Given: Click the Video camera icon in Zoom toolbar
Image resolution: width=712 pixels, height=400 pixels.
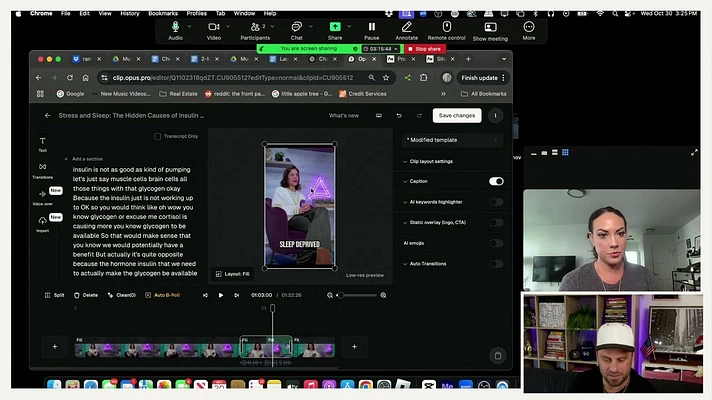Looking at the screenshot, I should tap(214, 30).
